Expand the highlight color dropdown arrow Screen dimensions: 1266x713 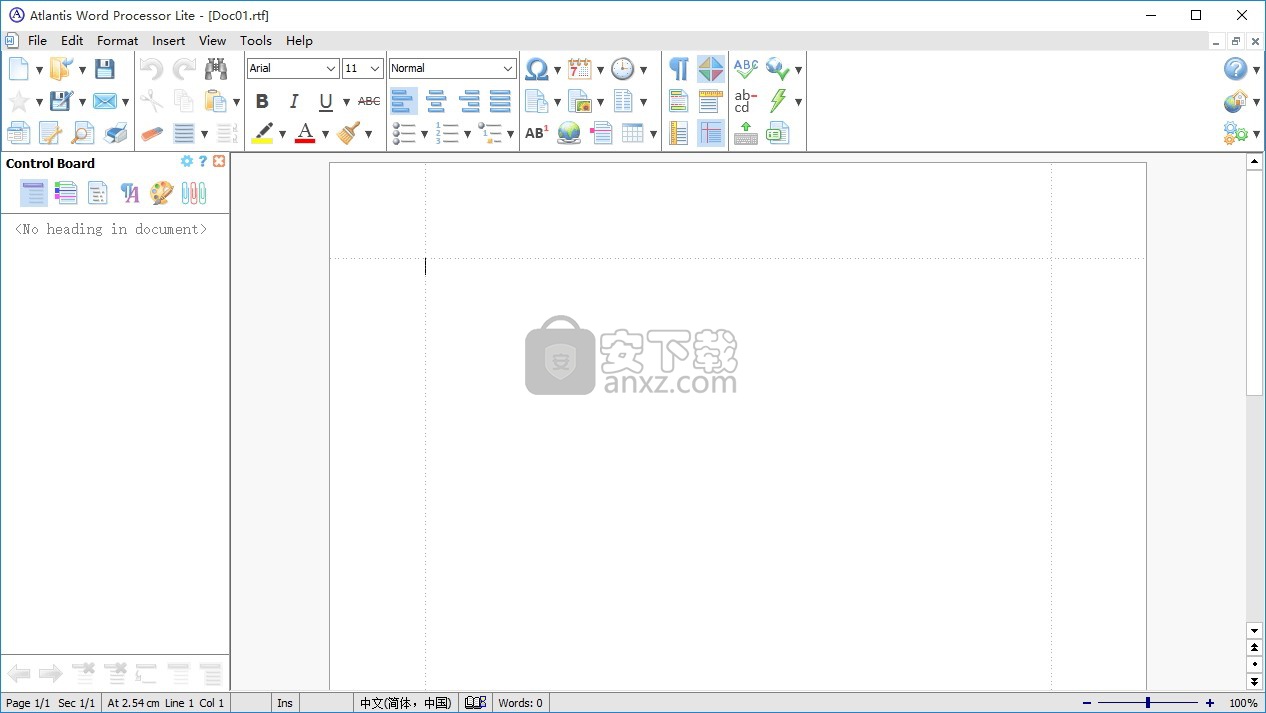click(x=282, y=134)
